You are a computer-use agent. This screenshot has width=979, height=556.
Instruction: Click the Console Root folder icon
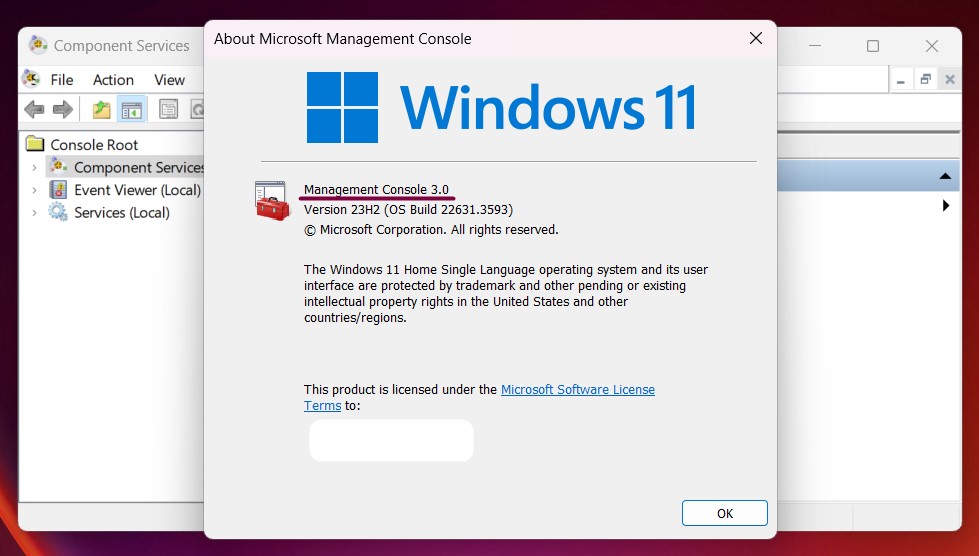pyautogui.click(x=35, y=144)
